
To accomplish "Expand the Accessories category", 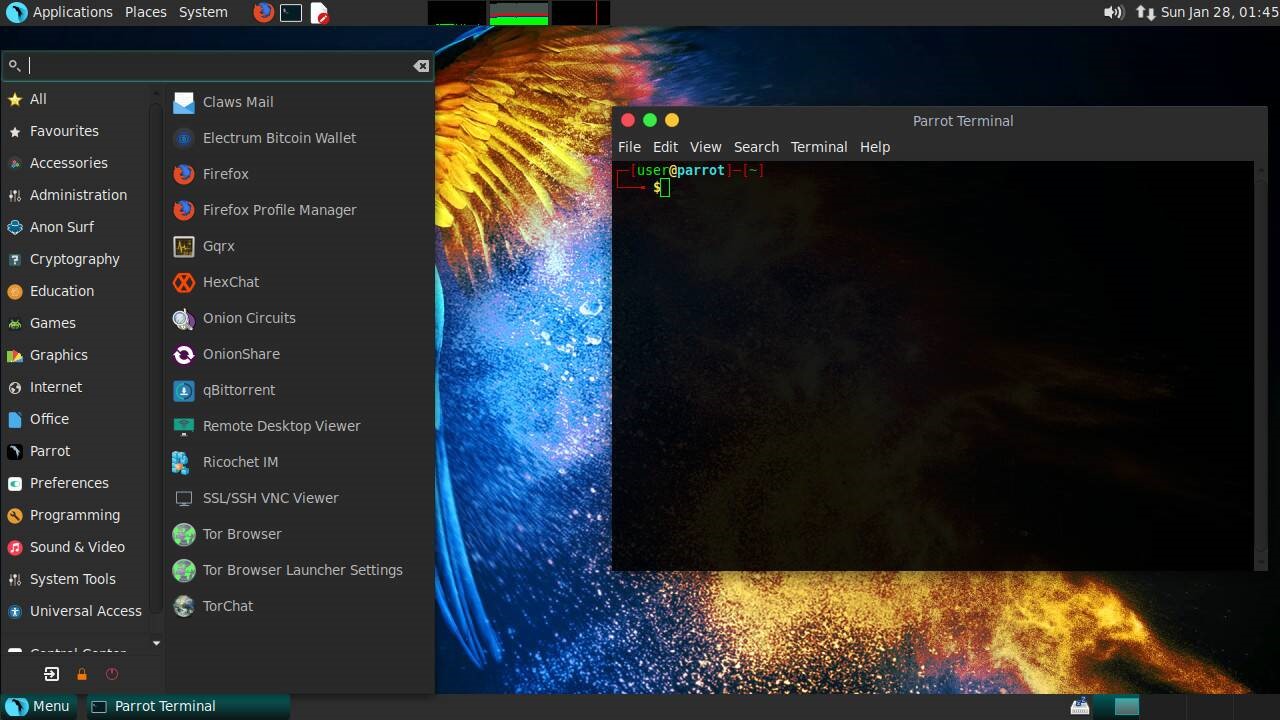I will (68, 163).
